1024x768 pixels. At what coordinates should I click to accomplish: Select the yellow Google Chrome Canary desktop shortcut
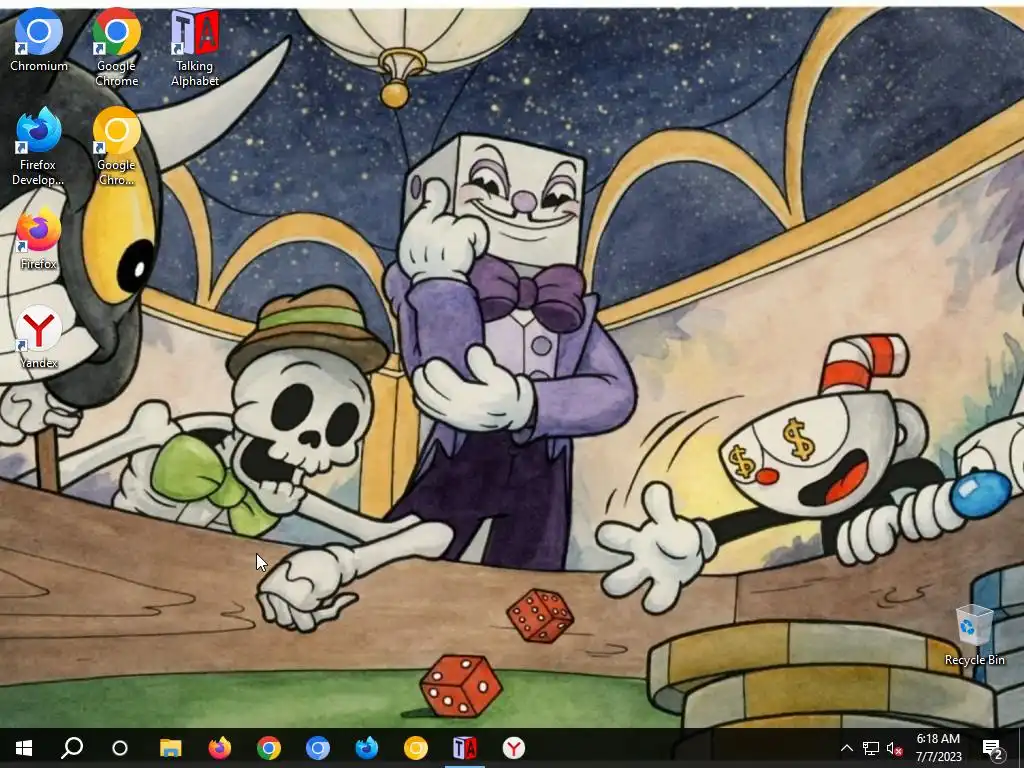click(116, 147)
